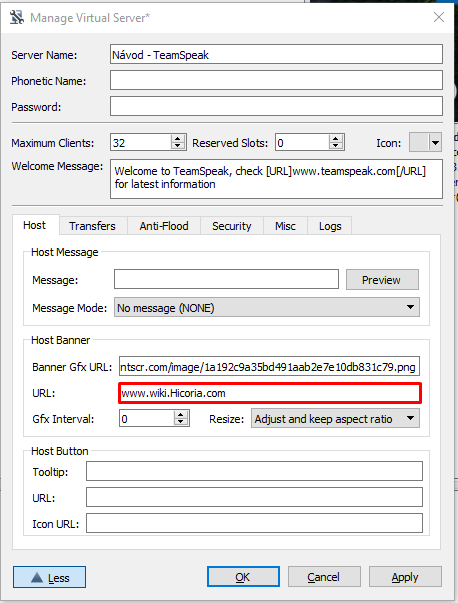The image size is (458, 603).
Task: Decrease Maximum Clients with down arrow
Action: [x=177, y=147]
